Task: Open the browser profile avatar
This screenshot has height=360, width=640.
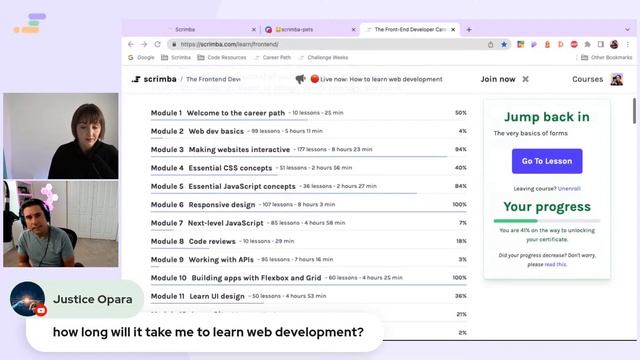Action: click(x=614, y=44)
